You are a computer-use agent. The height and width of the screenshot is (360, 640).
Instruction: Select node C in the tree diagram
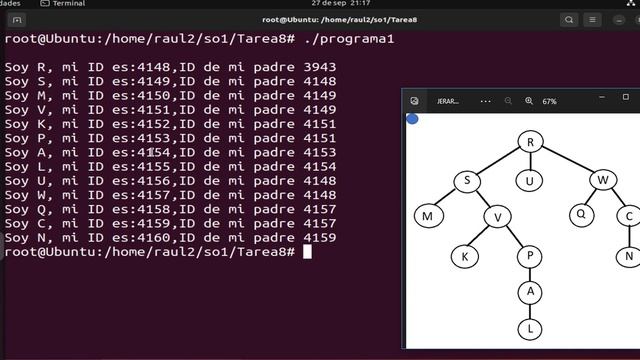tap(629, 216)
